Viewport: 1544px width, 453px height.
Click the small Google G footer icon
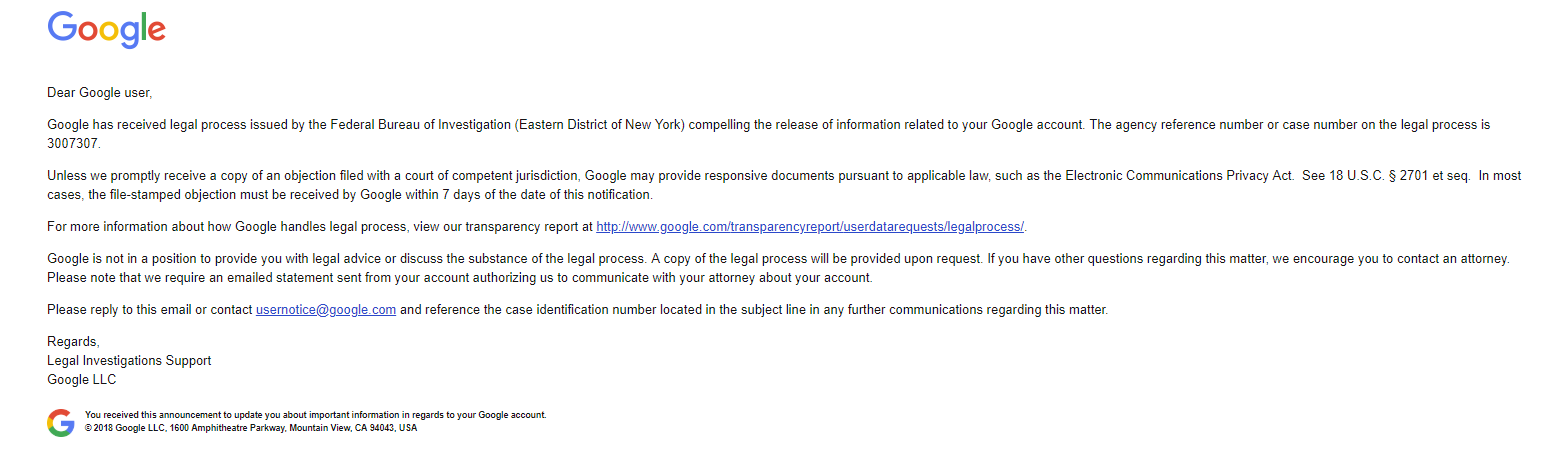click(61, 423)
